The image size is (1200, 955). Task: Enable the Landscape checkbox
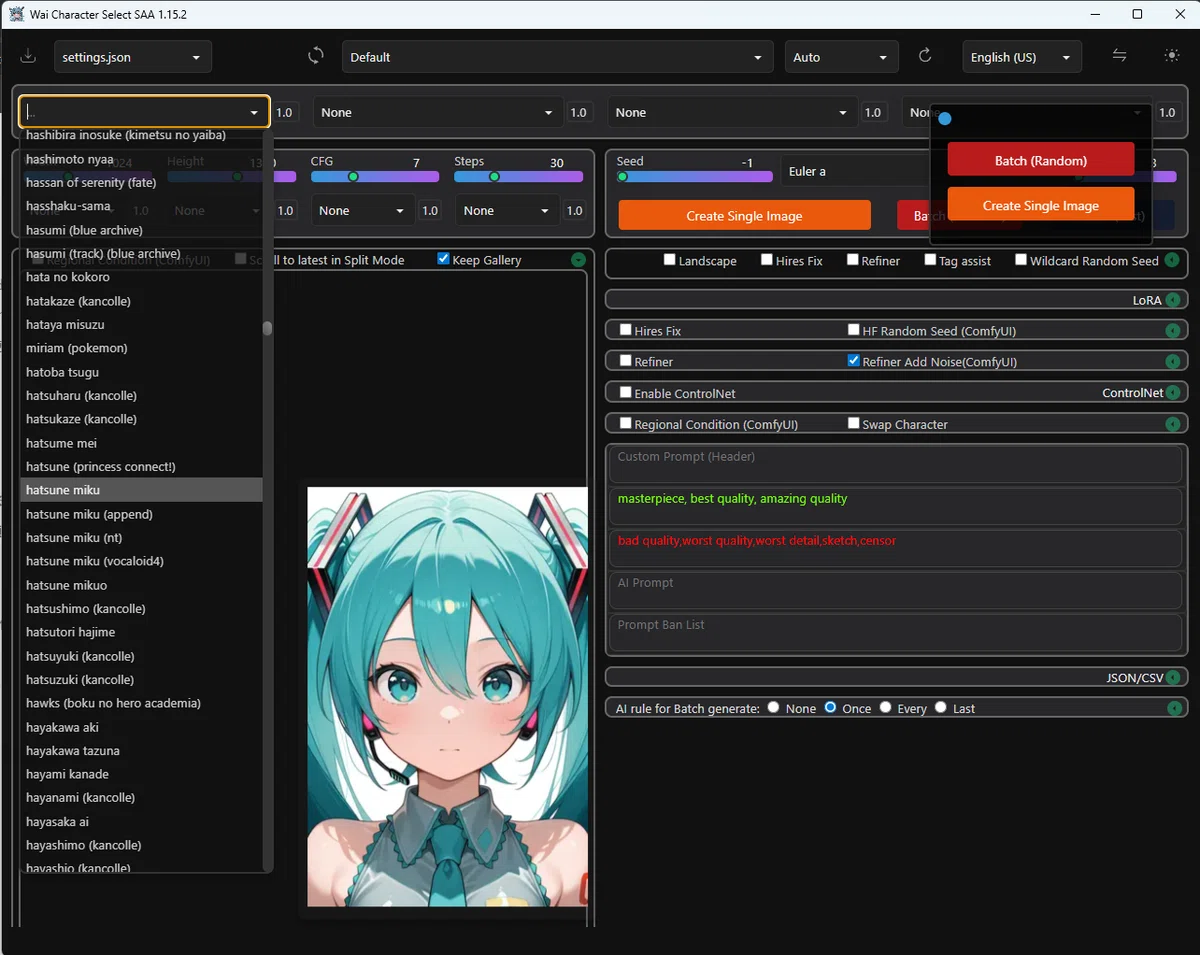670,259
